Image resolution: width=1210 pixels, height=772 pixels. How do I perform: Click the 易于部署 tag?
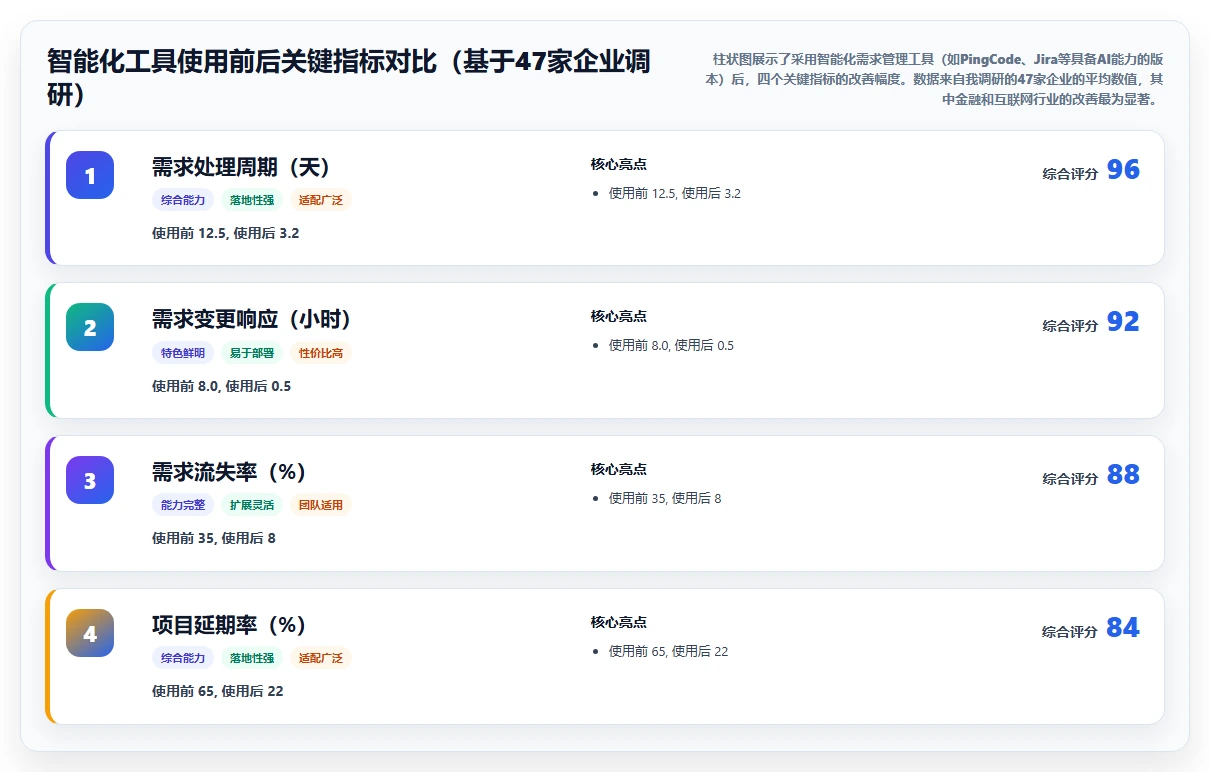pos(252,353)
